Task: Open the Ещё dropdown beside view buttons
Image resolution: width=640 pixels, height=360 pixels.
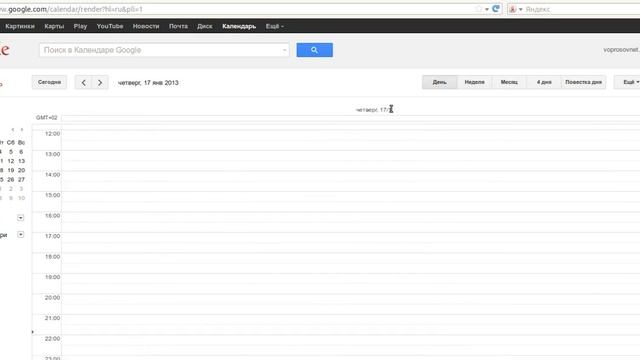Action: pyautogui.click(x=630, y=82)
